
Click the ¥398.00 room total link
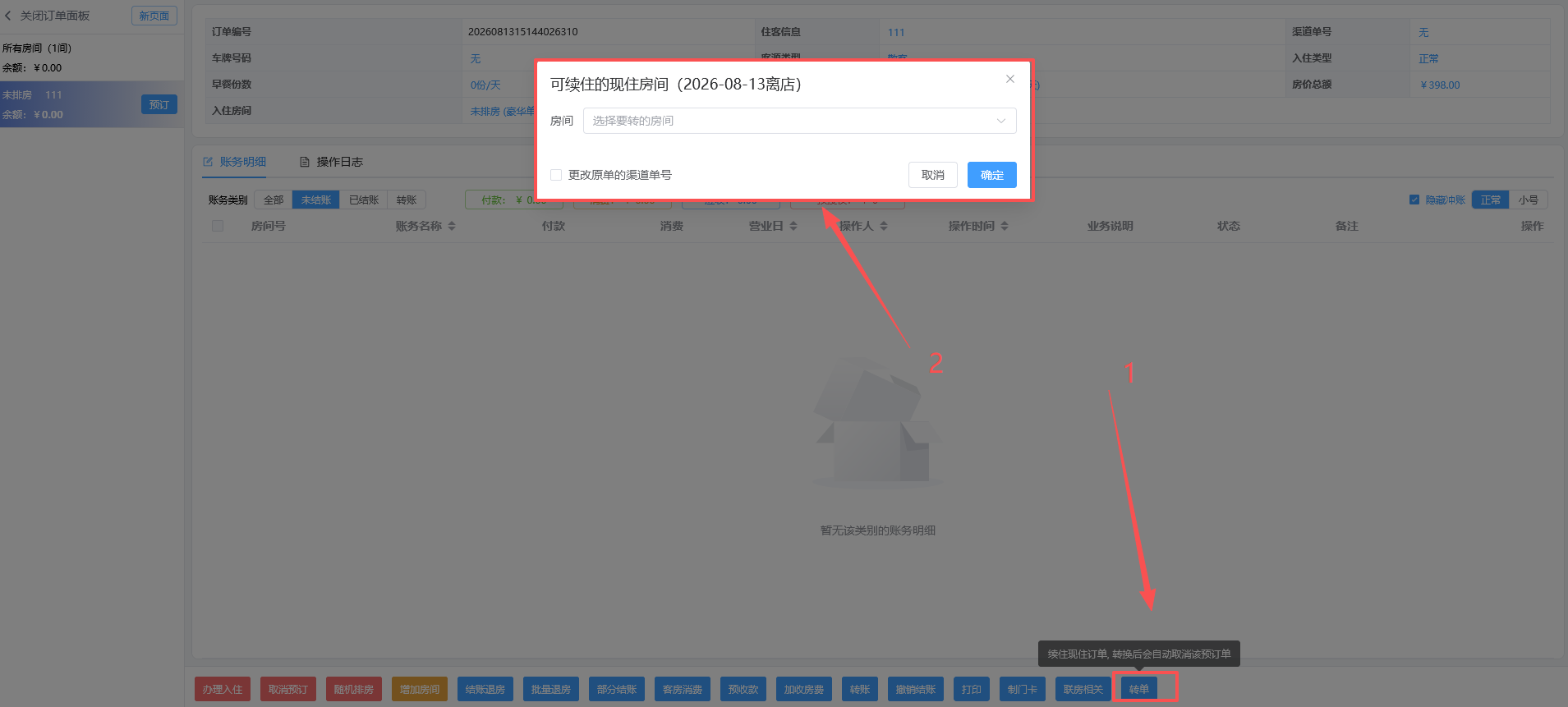[x=1440, y=85]
